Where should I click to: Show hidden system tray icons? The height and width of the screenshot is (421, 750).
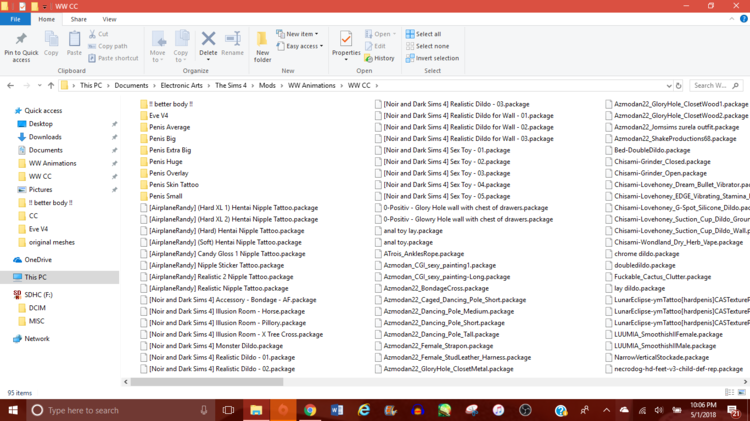tap(607, 410)
